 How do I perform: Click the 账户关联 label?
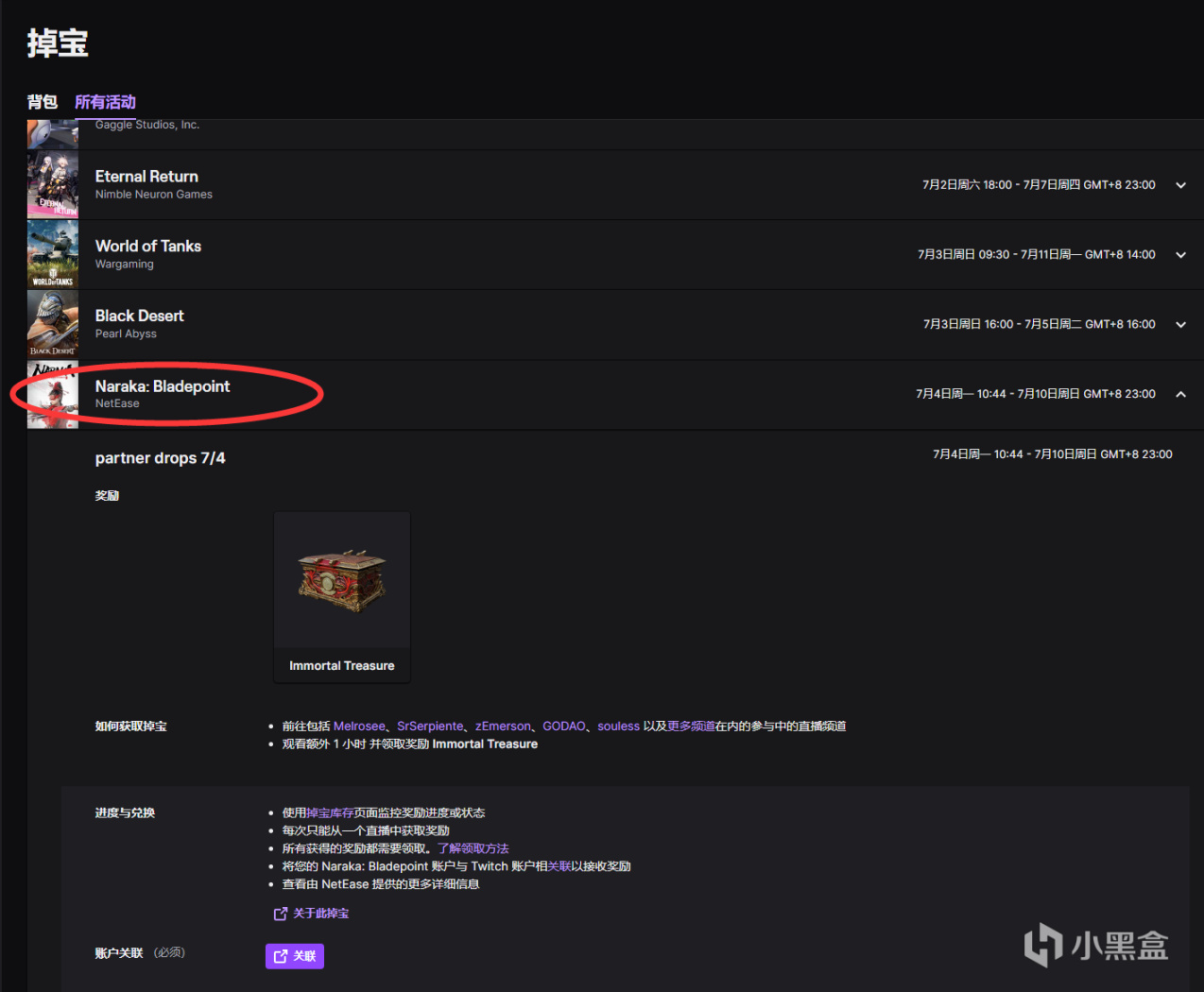click(119, 953)
